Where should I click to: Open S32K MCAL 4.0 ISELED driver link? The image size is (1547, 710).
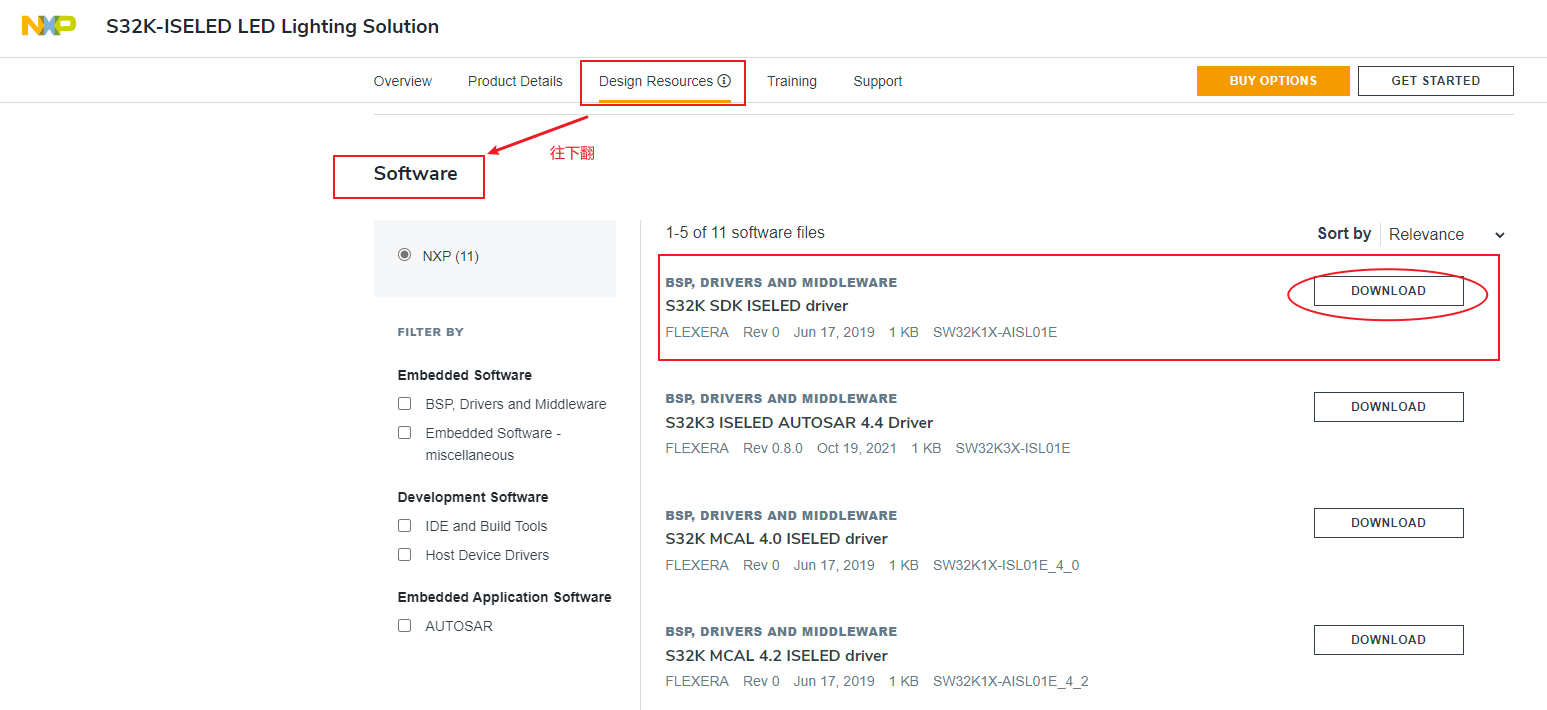[x=776, y=539]
